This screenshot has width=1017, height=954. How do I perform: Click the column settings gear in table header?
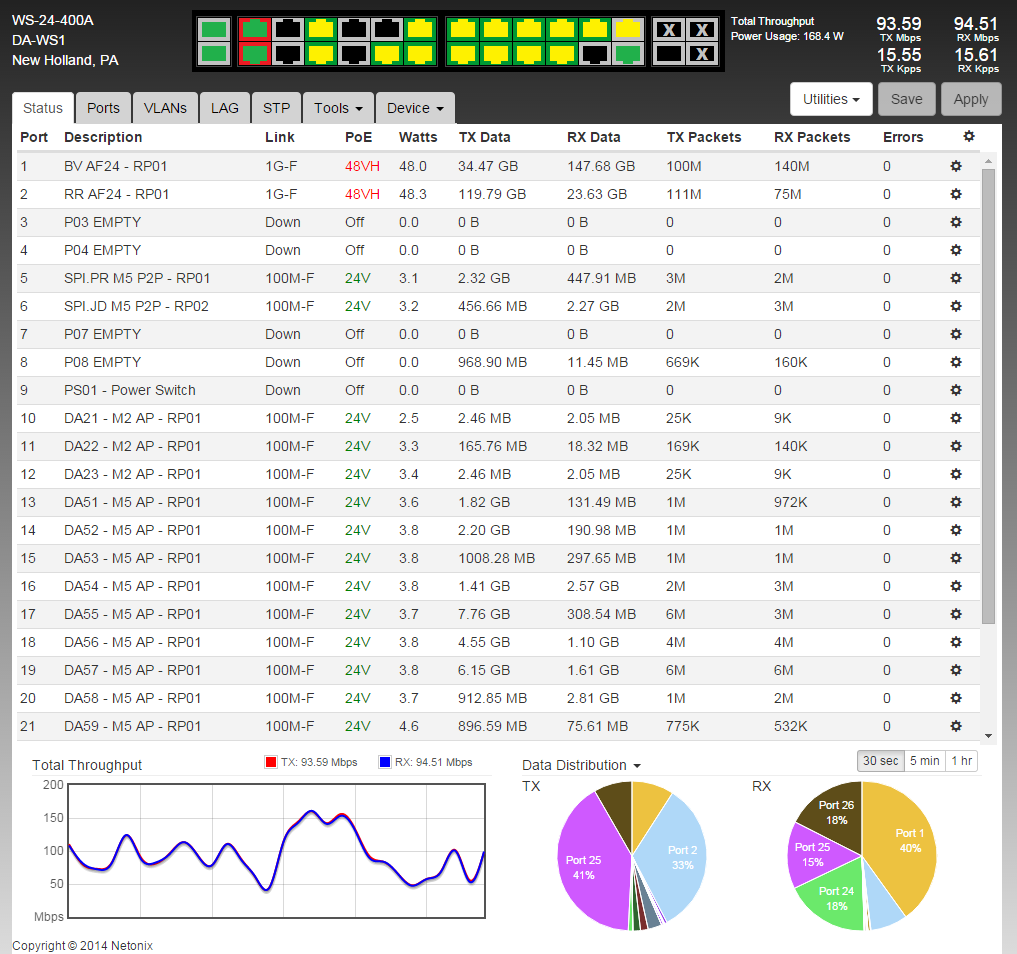[x=967, y=137]
